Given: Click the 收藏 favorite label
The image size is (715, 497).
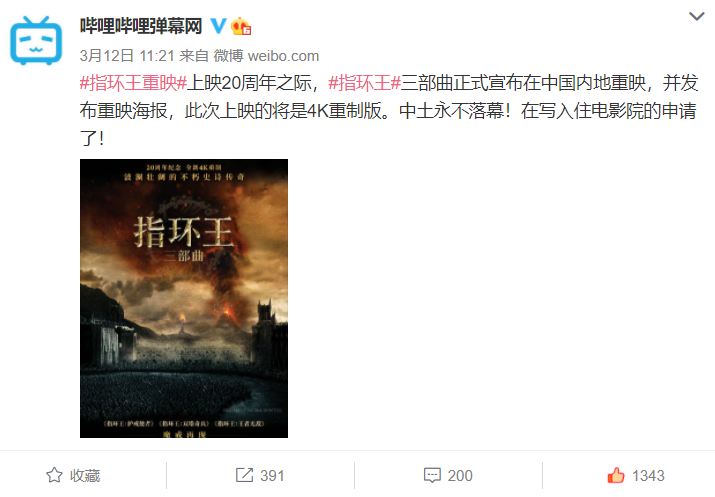Looking at the screenshot, I should [x=85, y=476].
